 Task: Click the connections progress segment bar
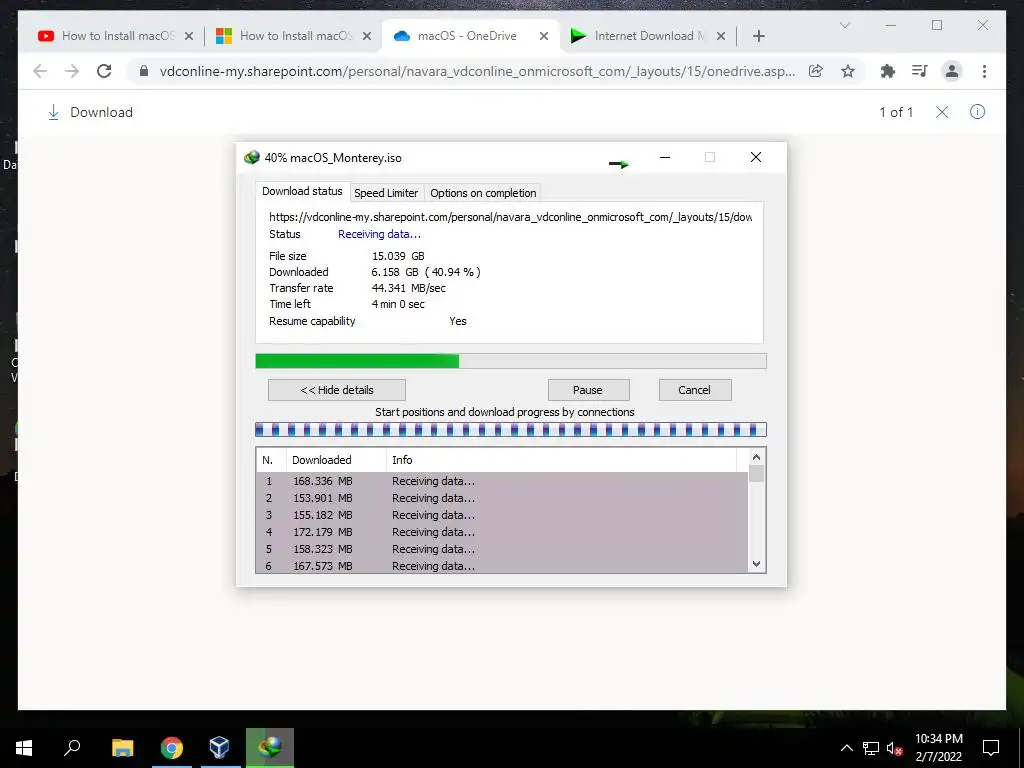click(x=511, y=430)
